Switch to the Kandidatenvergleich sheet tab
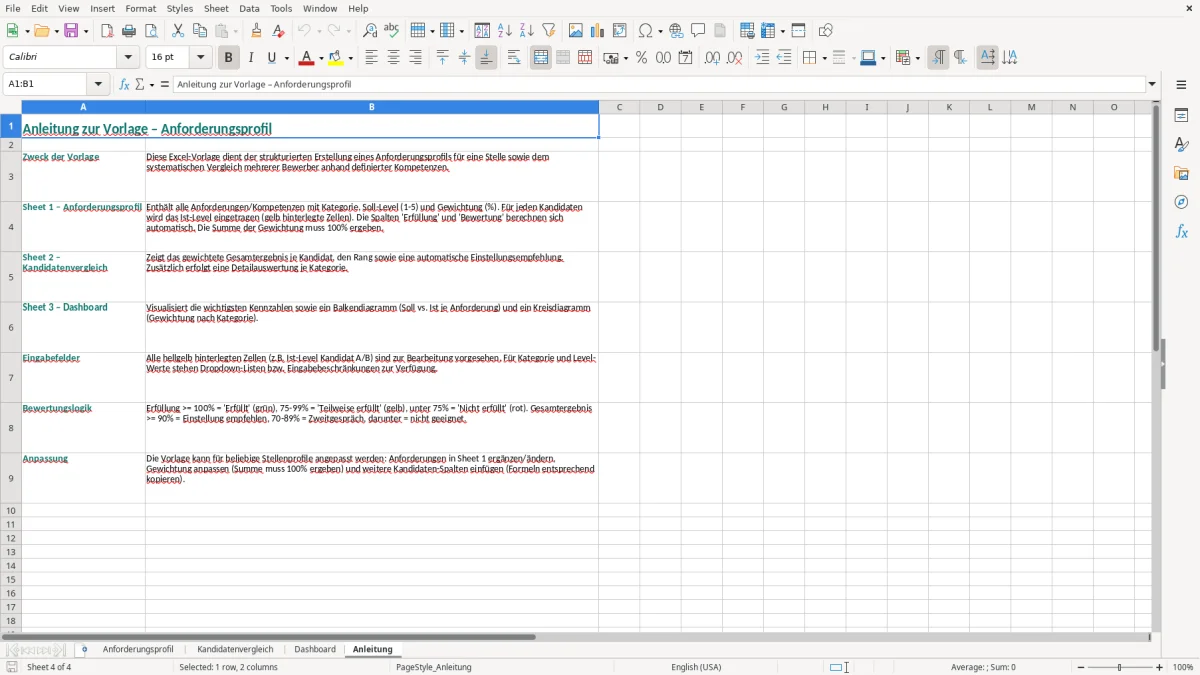The image size is (1200, 675). coord(235,649)
